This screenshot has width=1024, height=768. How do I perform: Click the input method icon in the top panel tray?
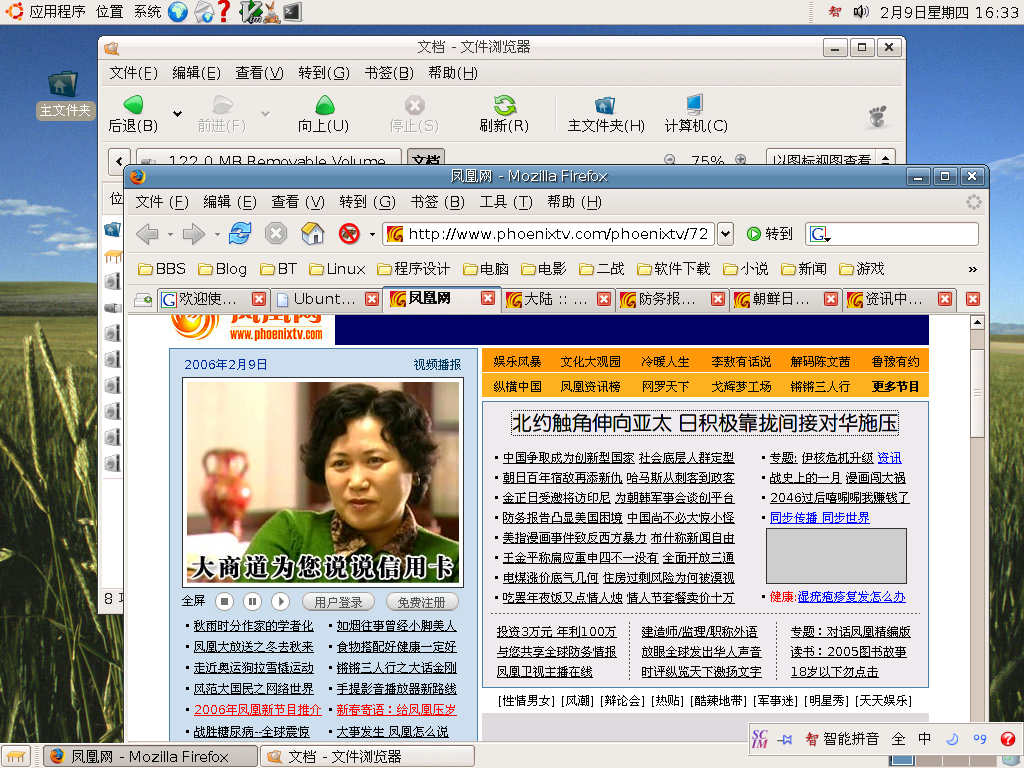click(835, 12)
